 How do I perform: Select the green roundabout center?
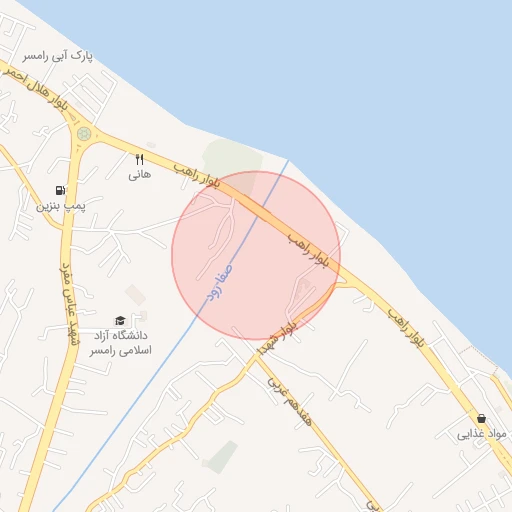[84, 134]
